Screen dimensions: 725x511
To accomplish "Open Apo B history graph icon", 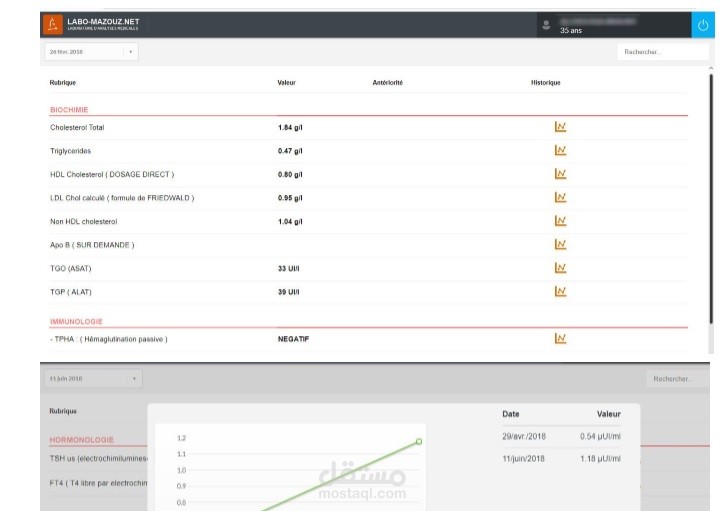I will (x=560, y=244).
